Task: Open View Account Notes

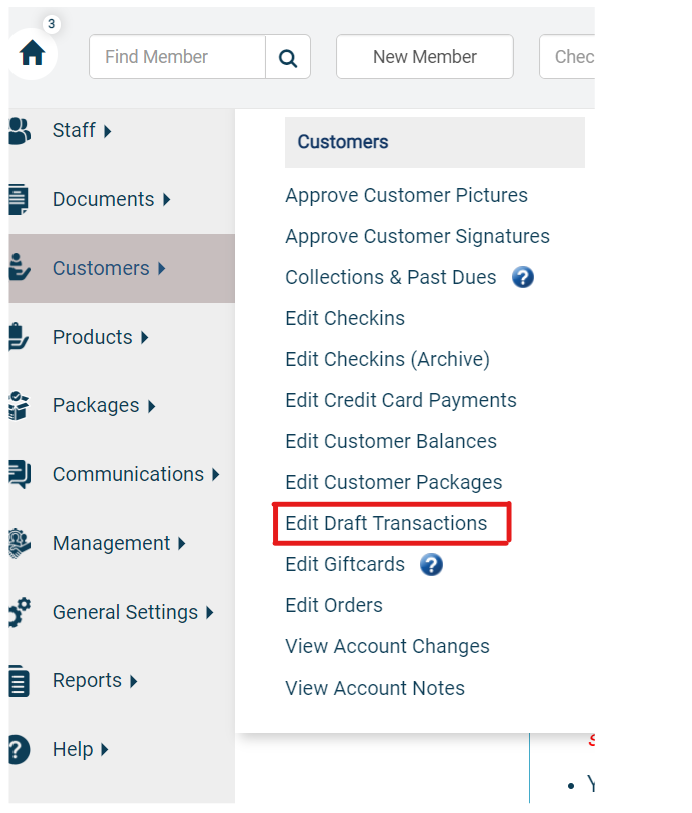Action: 375,689
